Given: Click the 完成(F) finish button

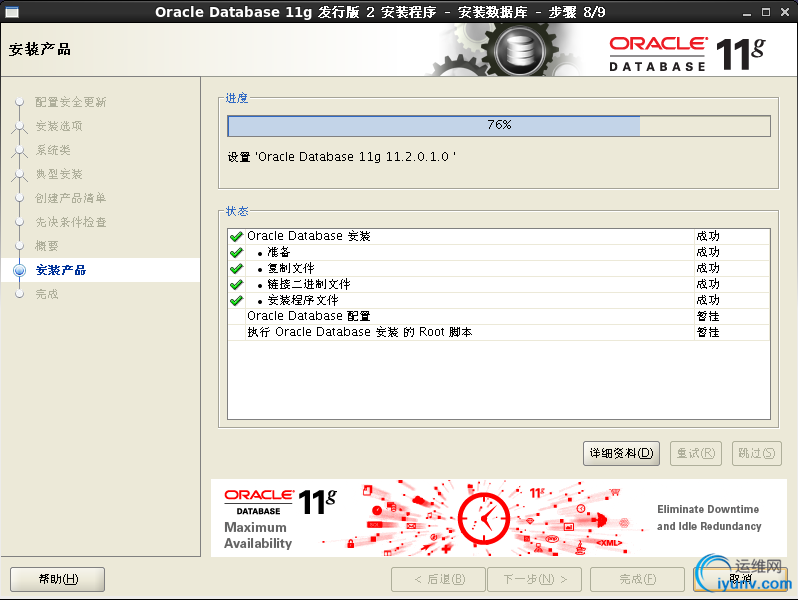Looking at the screenshot, I should 637,579.
